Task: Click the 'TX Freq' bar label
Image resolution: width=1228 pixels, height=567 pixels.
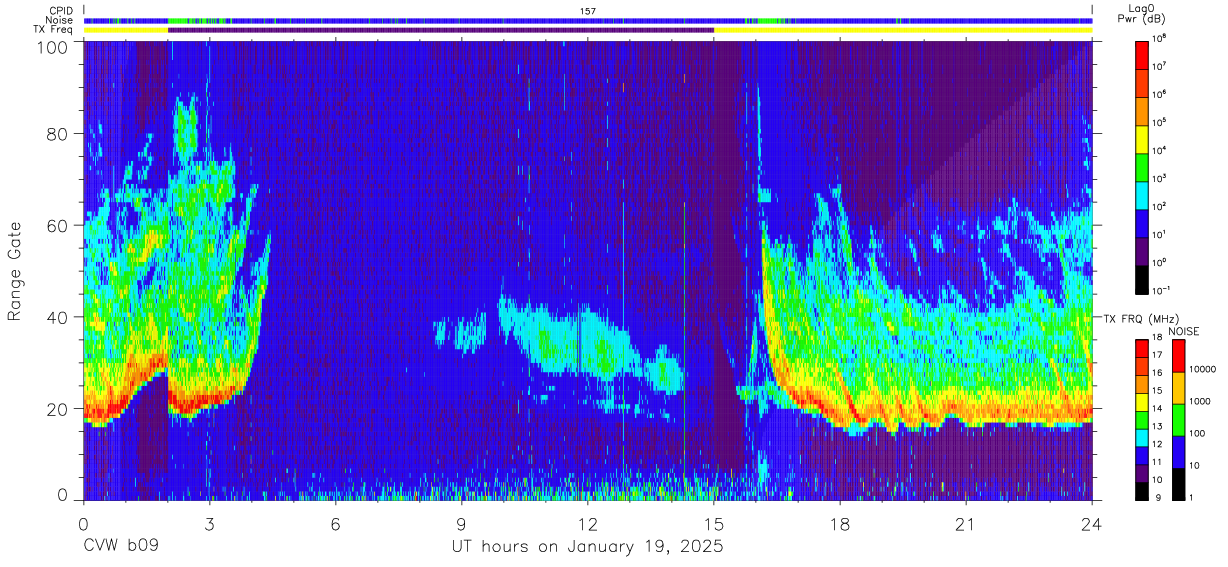Action: pyautogui.click(x=55, y=30)
